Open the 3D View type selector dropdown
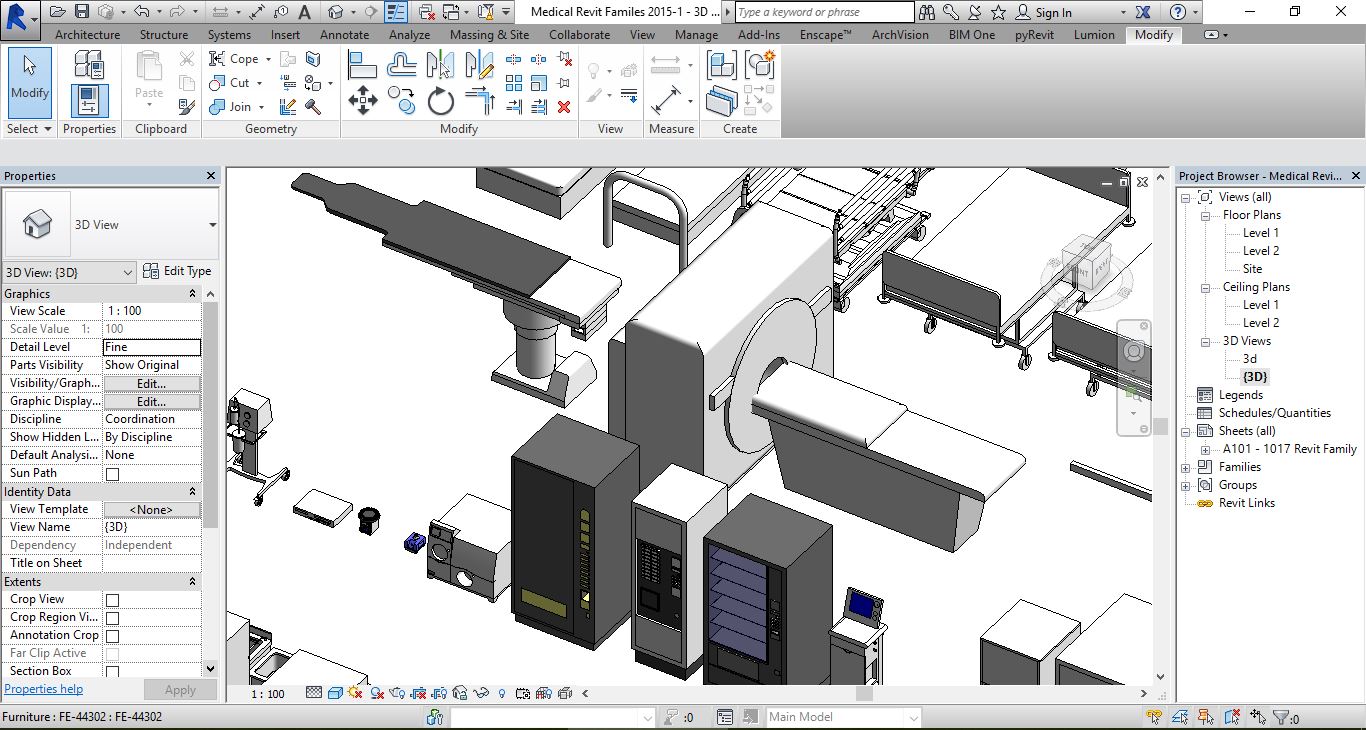Image resolution: width=1366 pixels, height=730 pixels. point(212,225)
